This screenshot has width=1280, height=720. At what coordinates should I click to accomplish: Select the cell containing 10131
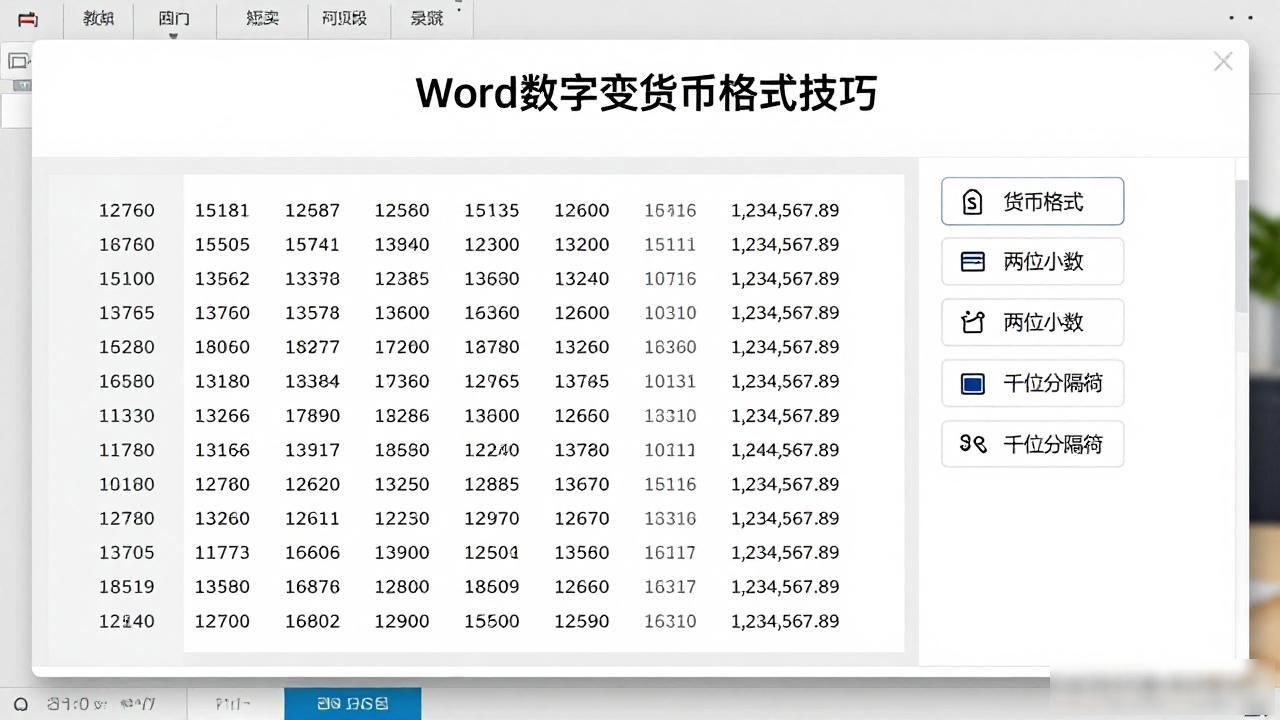670,381
